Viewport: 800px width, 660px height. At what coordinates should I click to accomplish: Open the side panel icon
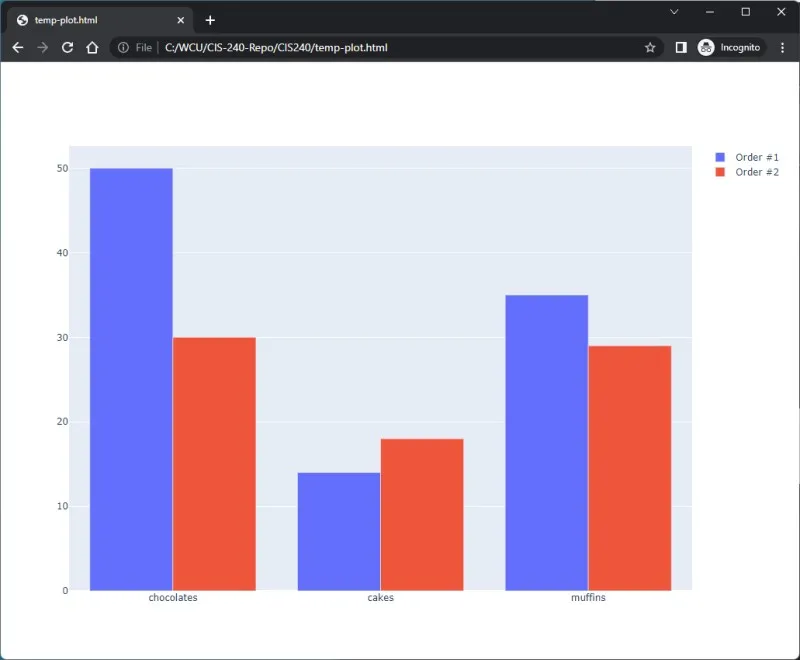point(681,47)
